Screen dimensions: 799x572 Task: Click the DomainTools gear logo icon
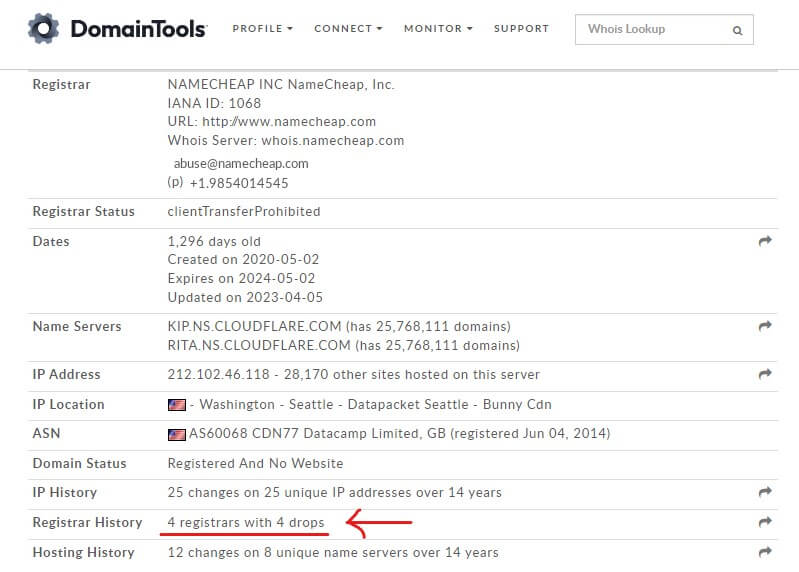[x=43, y=29]
